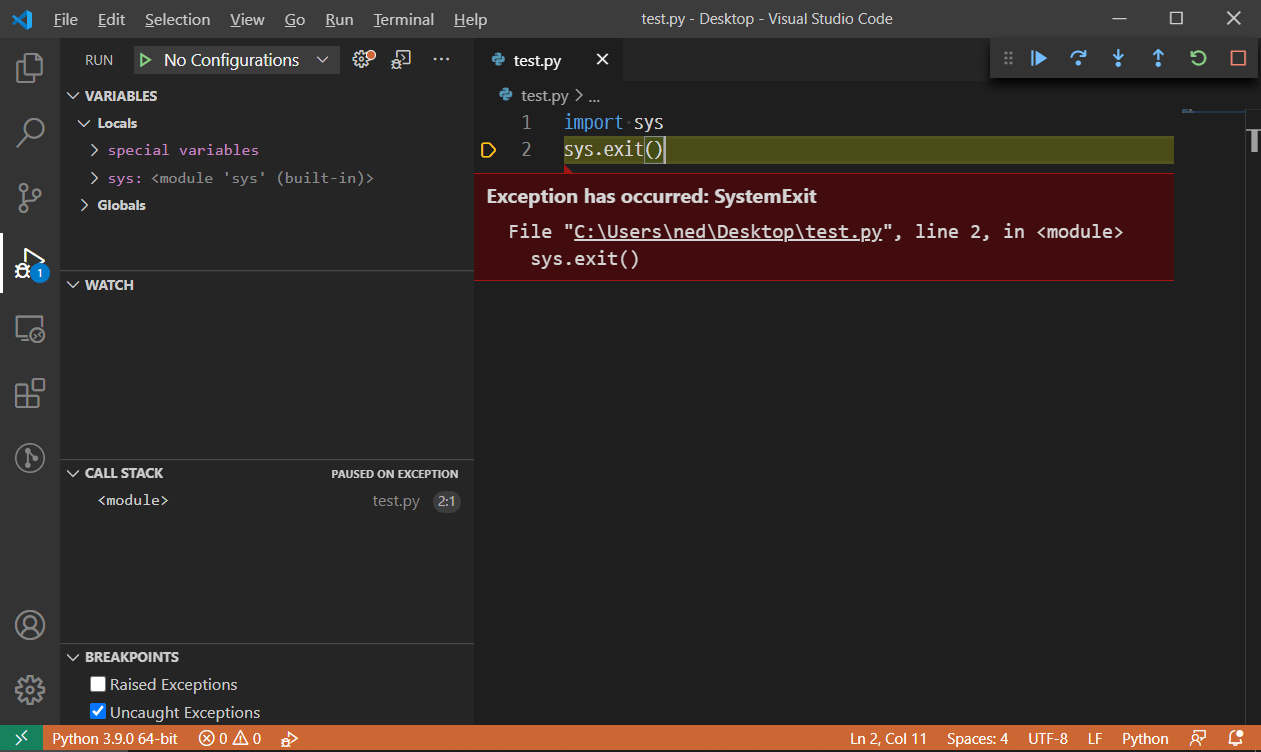Click Continue in the debug toolbar
This screenshot has width=1261, height=752.
click(1039, 58)
